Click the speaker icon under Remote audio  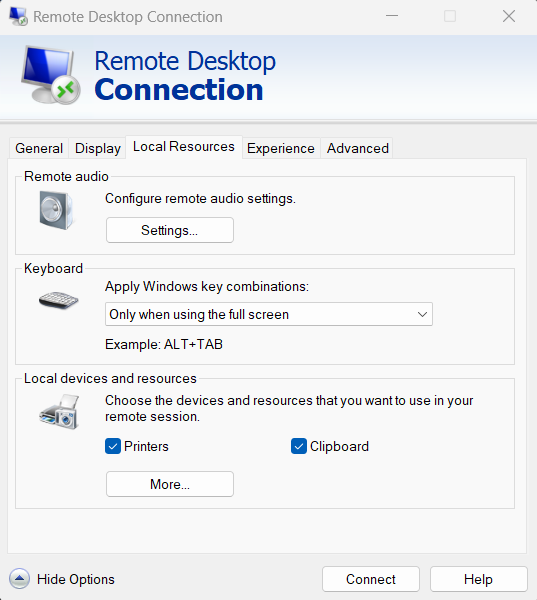[x=57, y=210]
